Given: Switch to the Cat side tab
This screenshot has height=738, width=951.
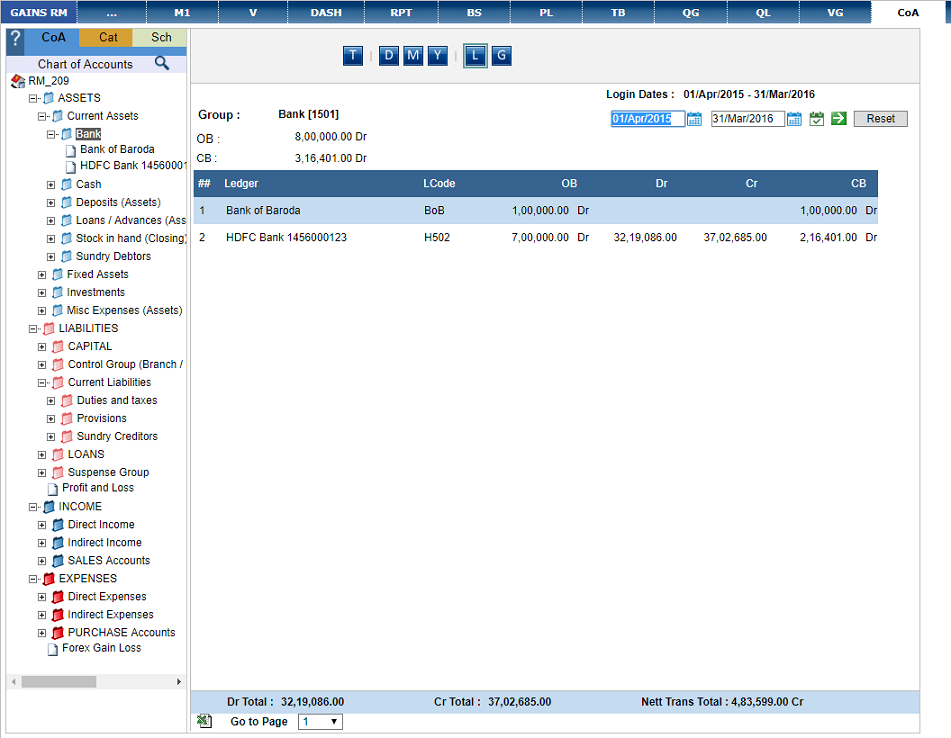Looking at the screenshot, I should (x=108, y=38).
